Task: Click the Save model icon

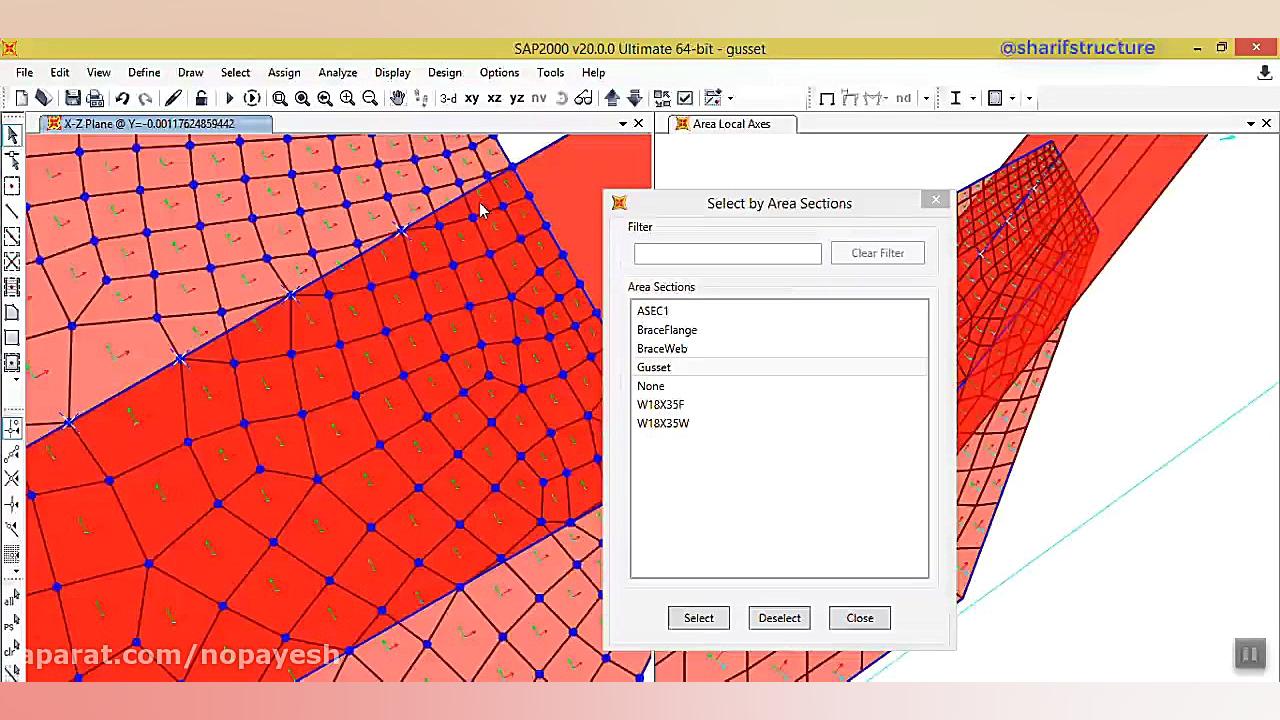Action: coord(73,98)
